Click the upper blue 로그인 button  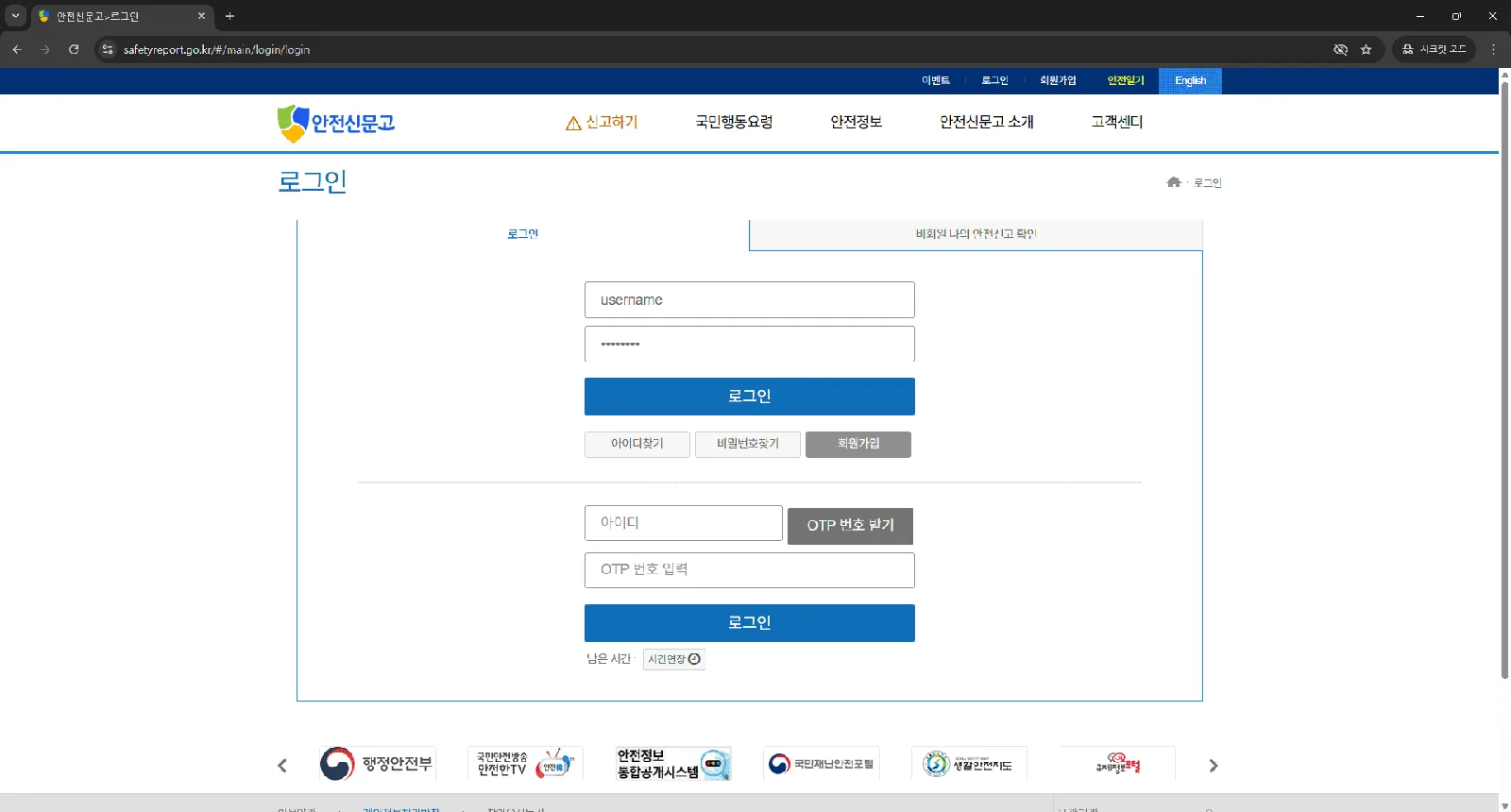click(x=750, y=397)
